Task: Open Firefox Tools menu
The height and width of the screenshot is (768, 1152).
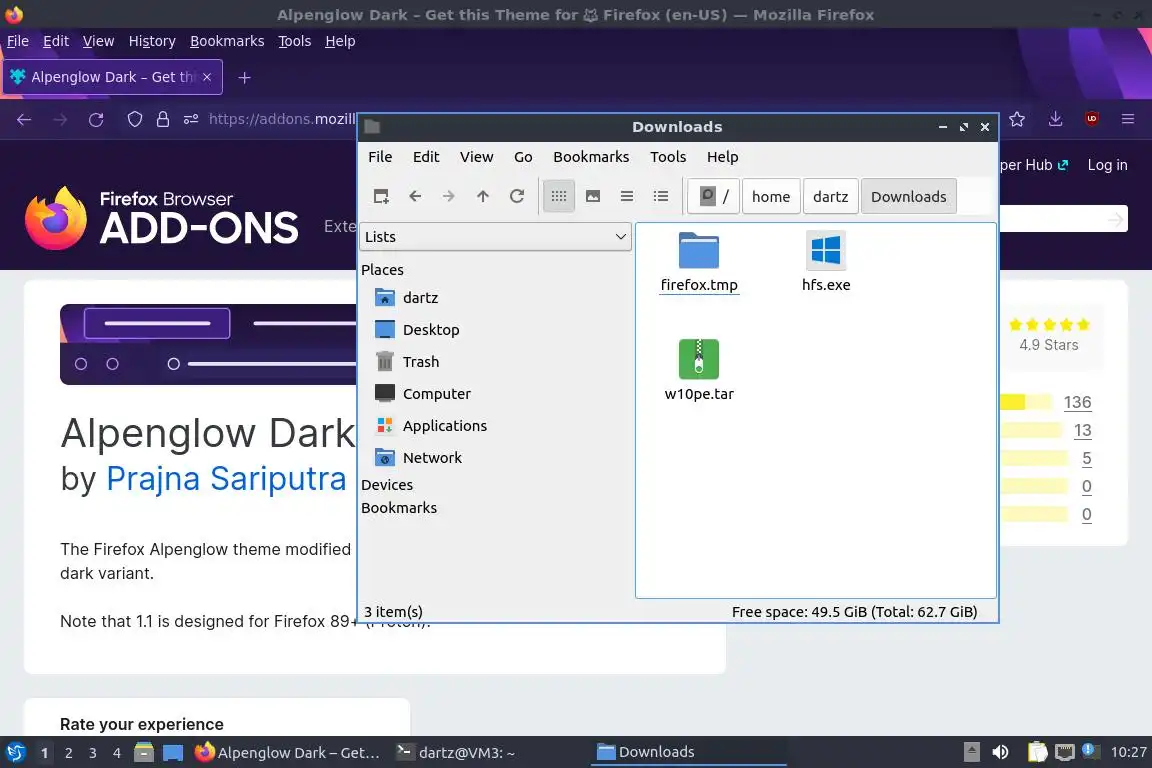Action: pyautogui.click(x=295, y=41)
